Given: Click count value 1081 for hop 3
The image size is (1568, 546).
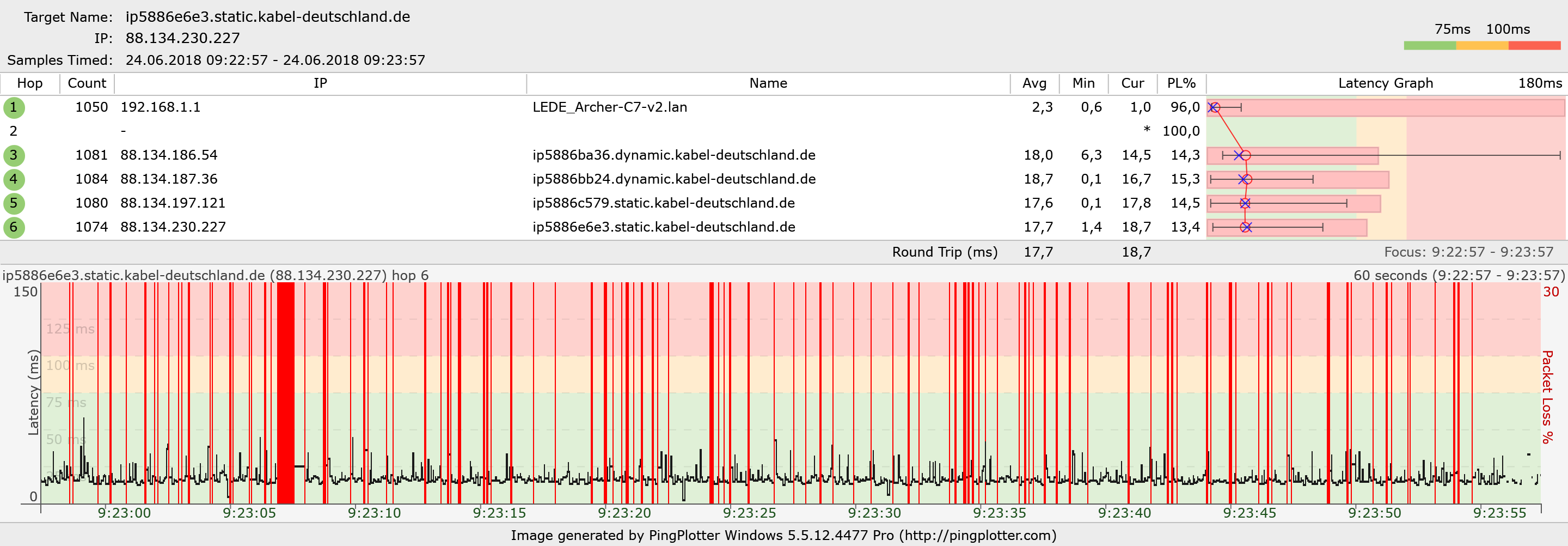Looking at the screenshot, I should [x=91, y=155].
